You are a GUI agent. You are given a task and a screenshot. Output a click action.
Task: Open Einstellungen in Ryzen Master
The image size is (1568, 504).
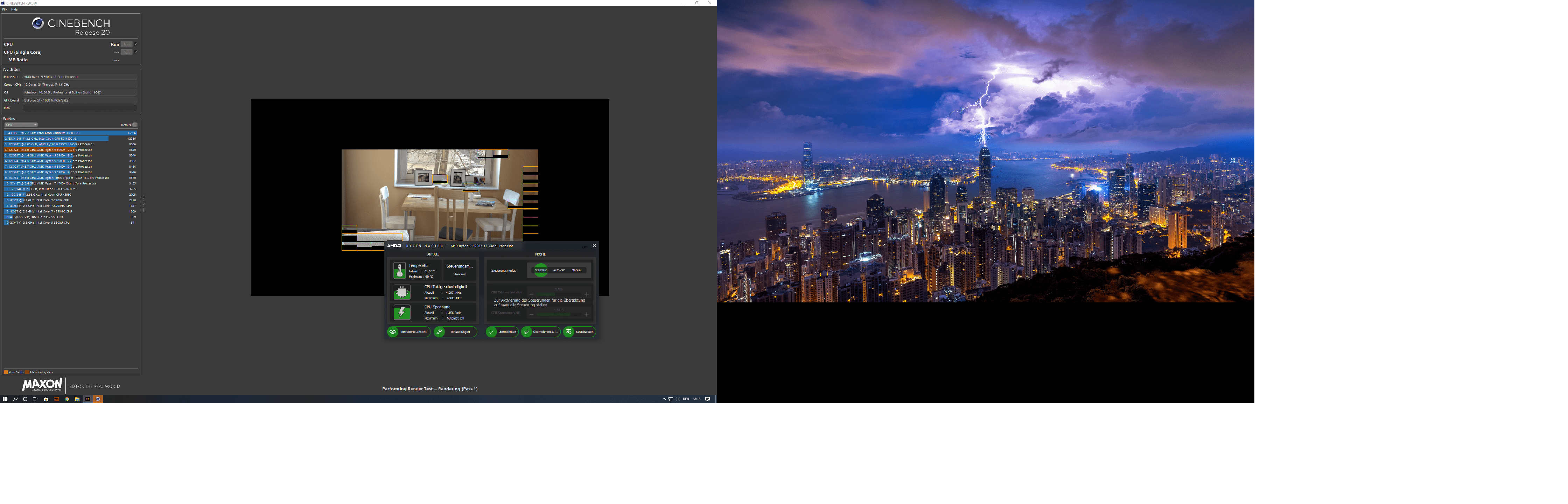pos(455,332)
